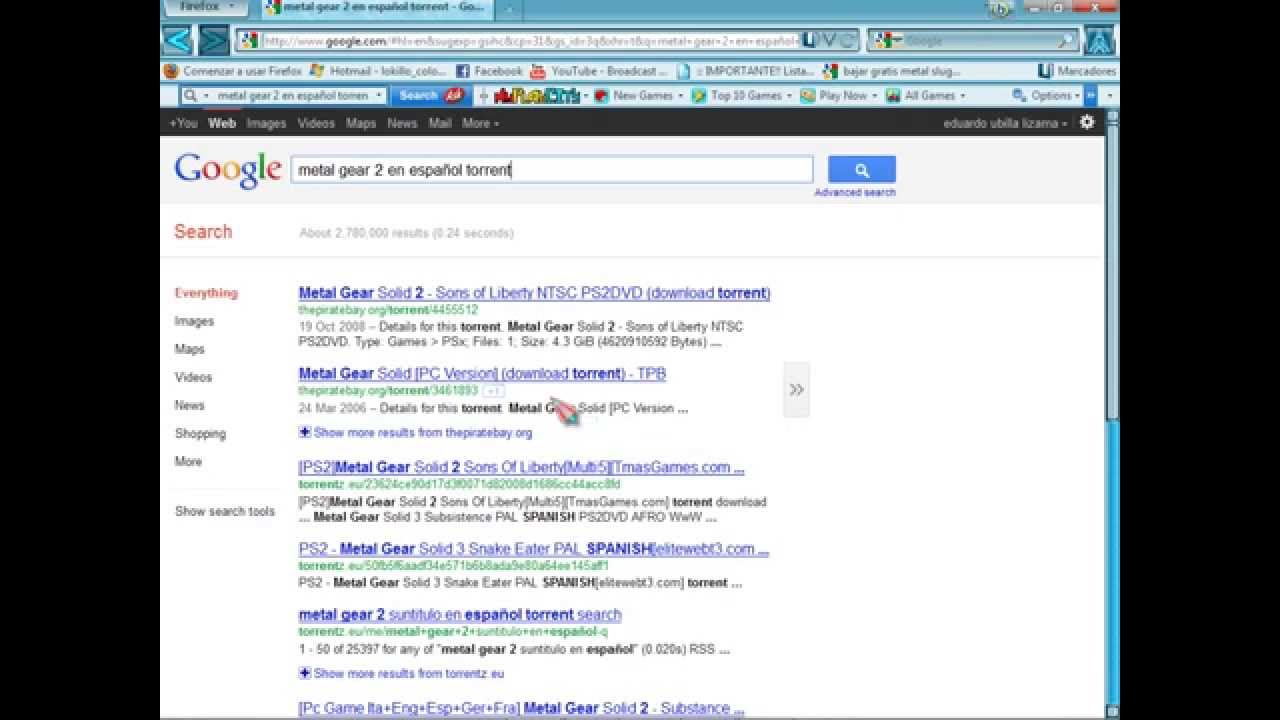Viewport: 1280px width, 720px height.
Task: Click the Ask toolbar Search button
Action: (x=429, y=96)
